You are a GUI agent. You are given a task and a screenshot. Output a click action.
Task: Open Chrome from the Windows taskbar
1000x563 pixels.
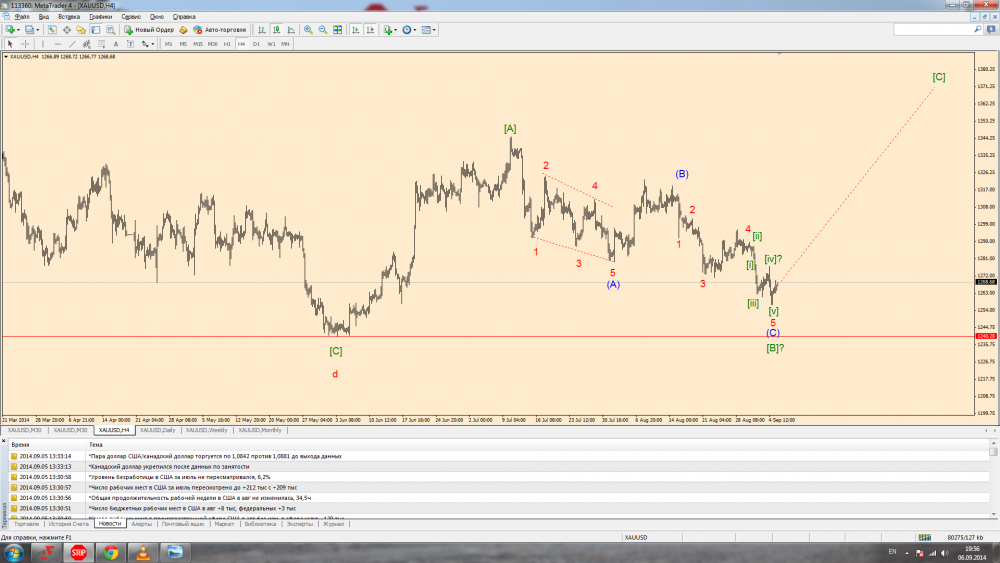110,552
